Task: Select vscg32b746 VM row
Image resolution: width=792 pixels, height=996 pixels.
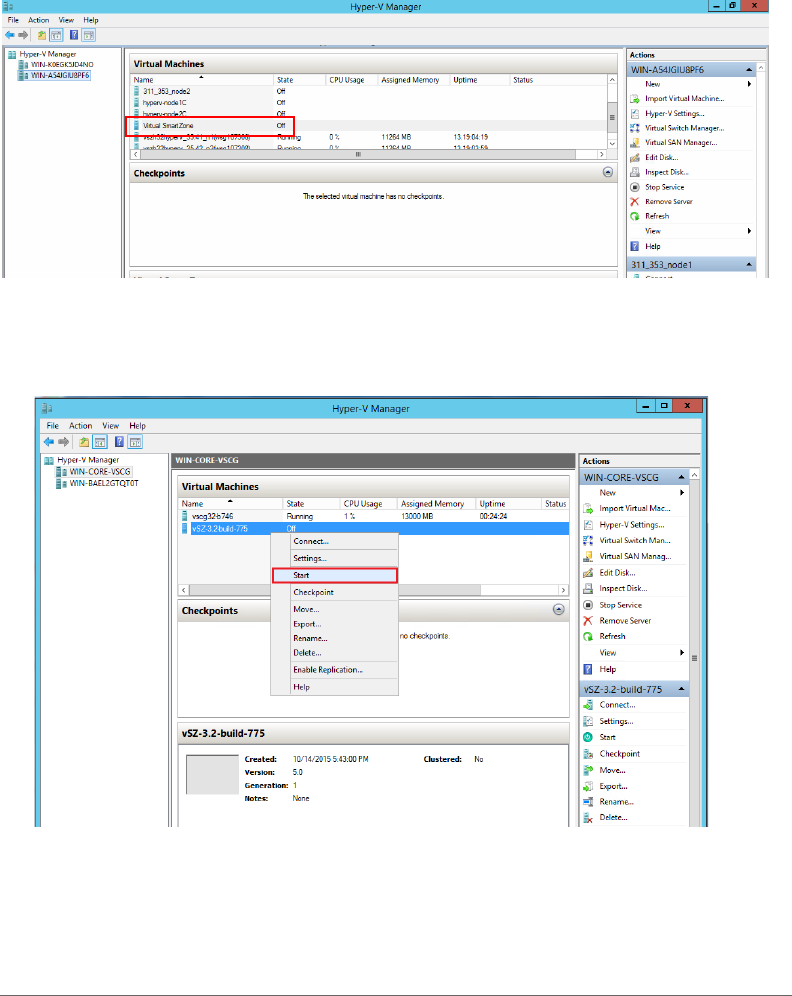Action: click(x=374, y=516)
